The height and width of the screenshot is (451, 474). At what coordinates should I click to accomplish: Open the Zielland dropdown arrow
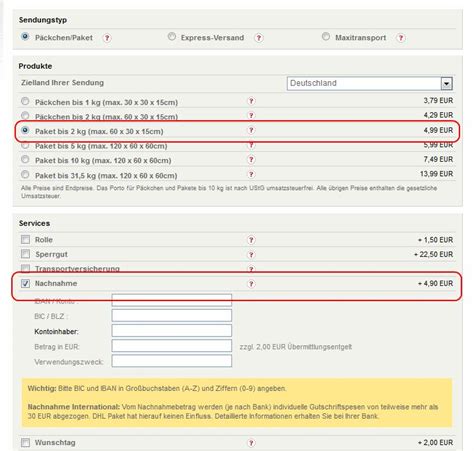[446, 83]
